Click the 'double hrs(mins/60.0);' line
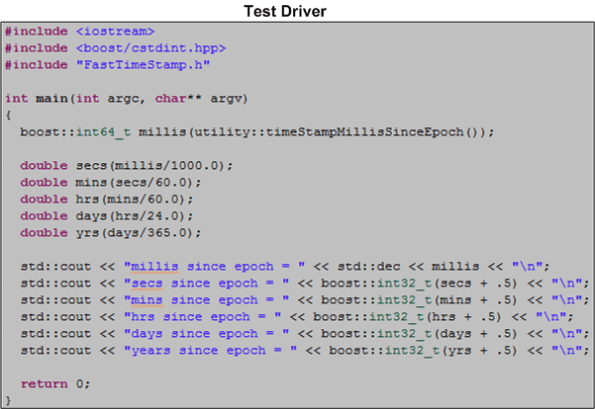 click(107, 199)
